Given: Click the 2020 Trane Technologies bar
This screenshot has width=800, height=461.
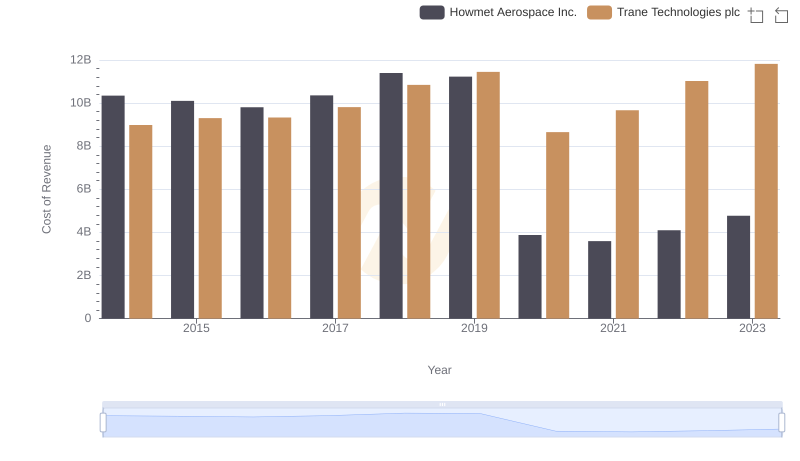Looking at the screenshot, I should pos(557,225).
